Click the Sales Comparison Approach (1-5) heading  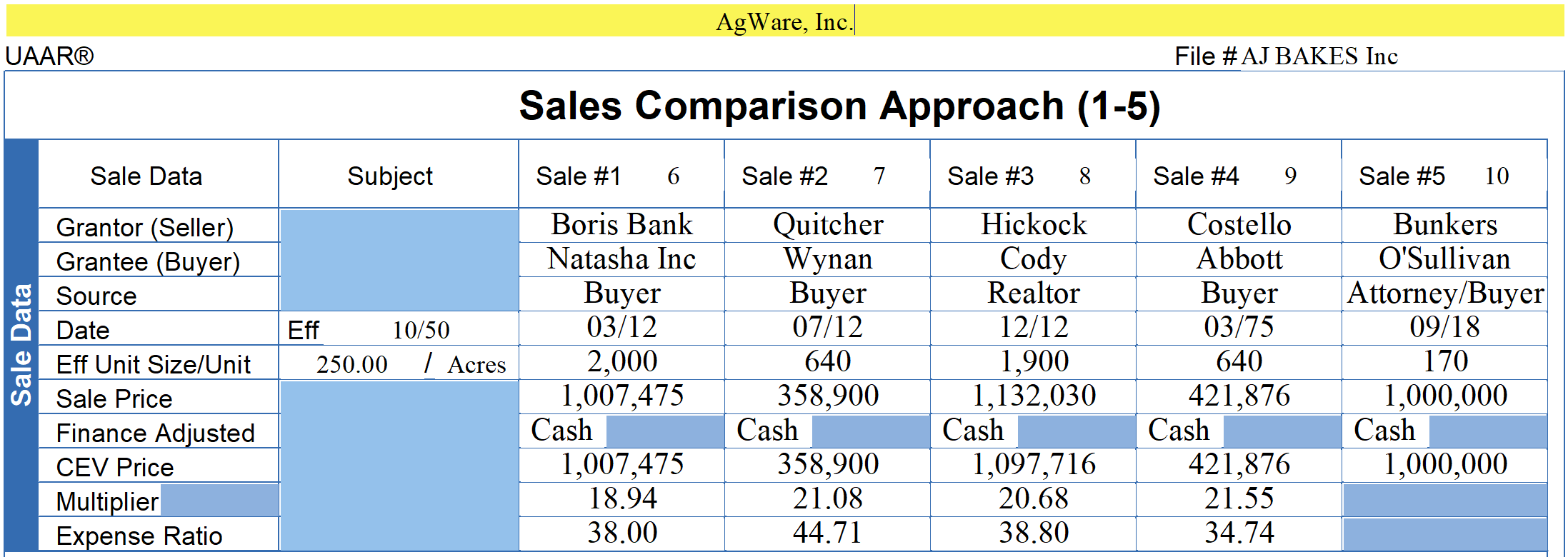pyautogui.click(x=839, y=106)
